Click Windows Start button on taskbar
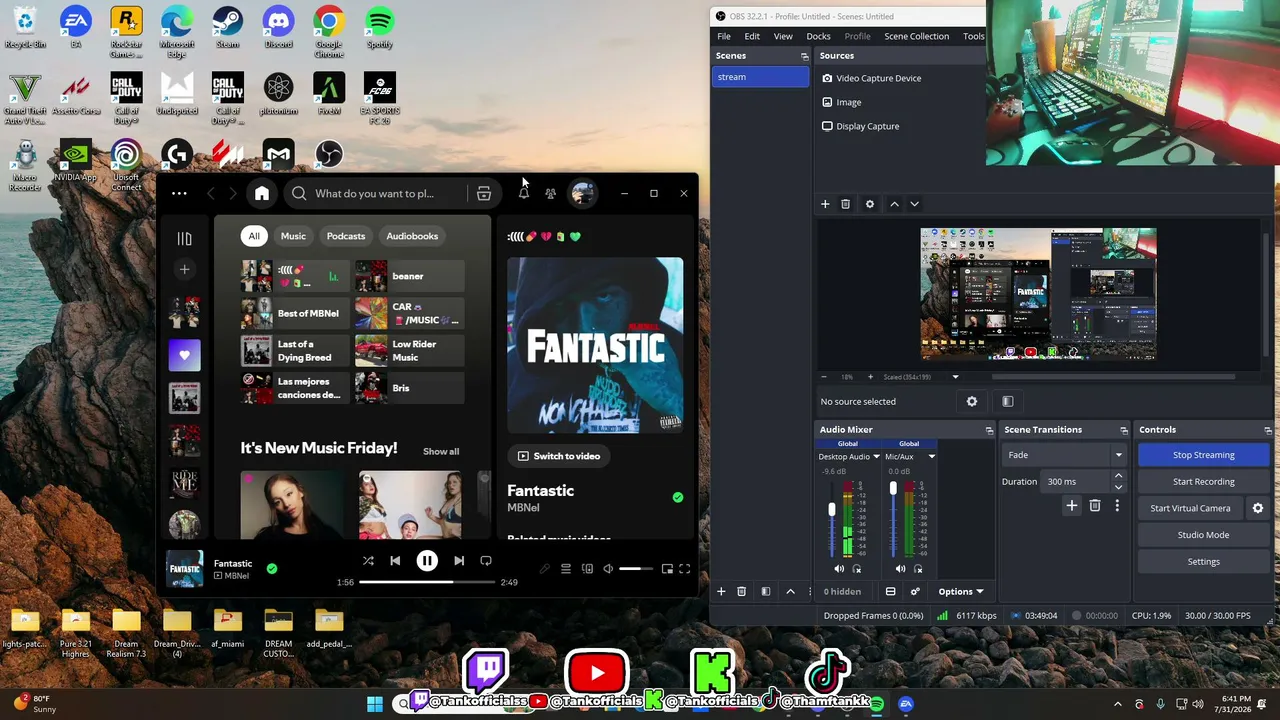The width and height of the screenshot is (1280, 720). point(375,704)
